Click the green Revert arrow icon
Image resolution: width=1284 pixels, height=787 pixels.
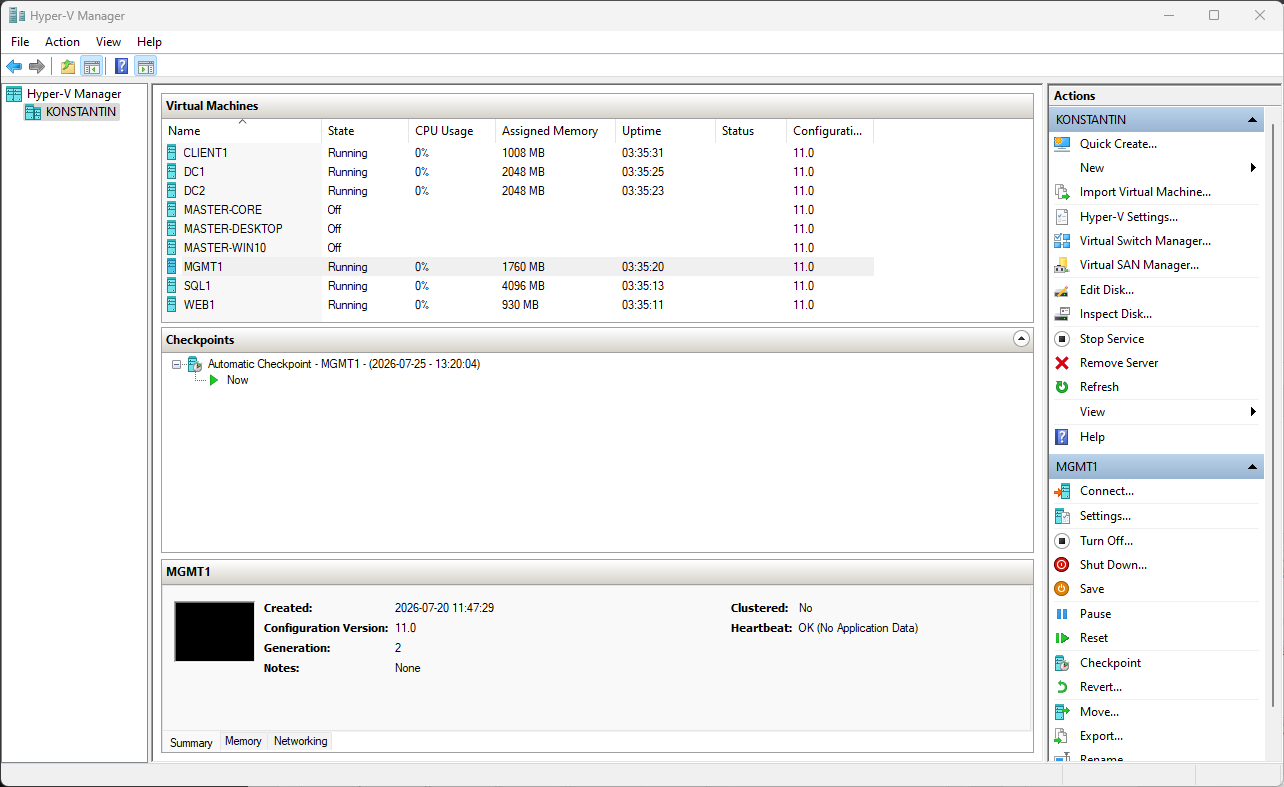click(1062, 687)
